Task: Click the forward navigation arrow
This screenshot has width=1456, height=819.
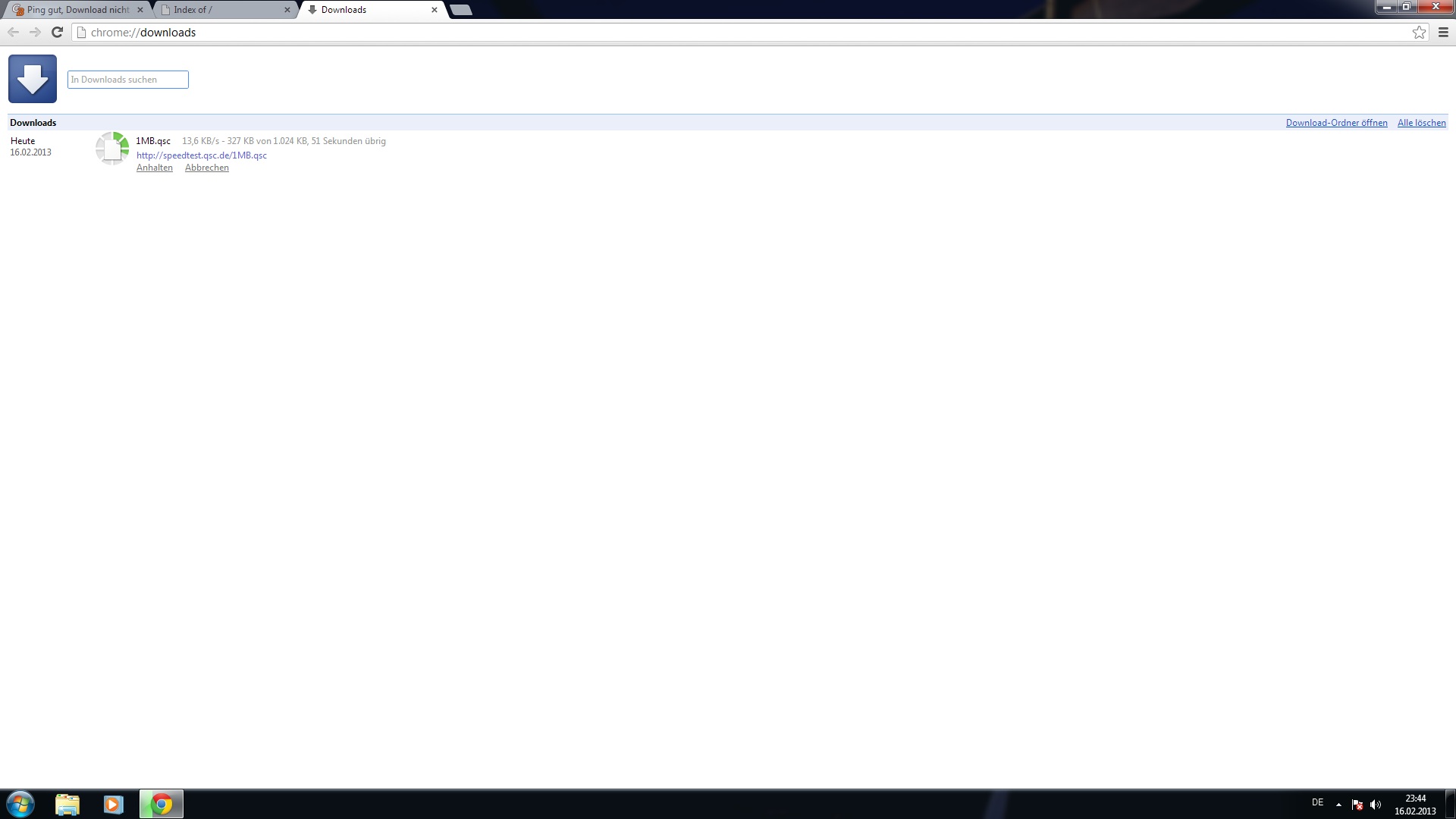Action: pyautogui.click(x=35, y=32)
